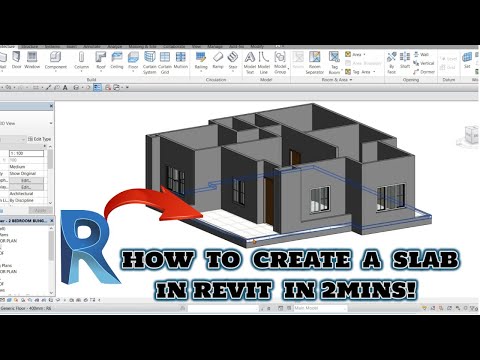This screenshot has height=360, width=480.
Task: Select the Railing tool
Action: (x=201, y=61)
